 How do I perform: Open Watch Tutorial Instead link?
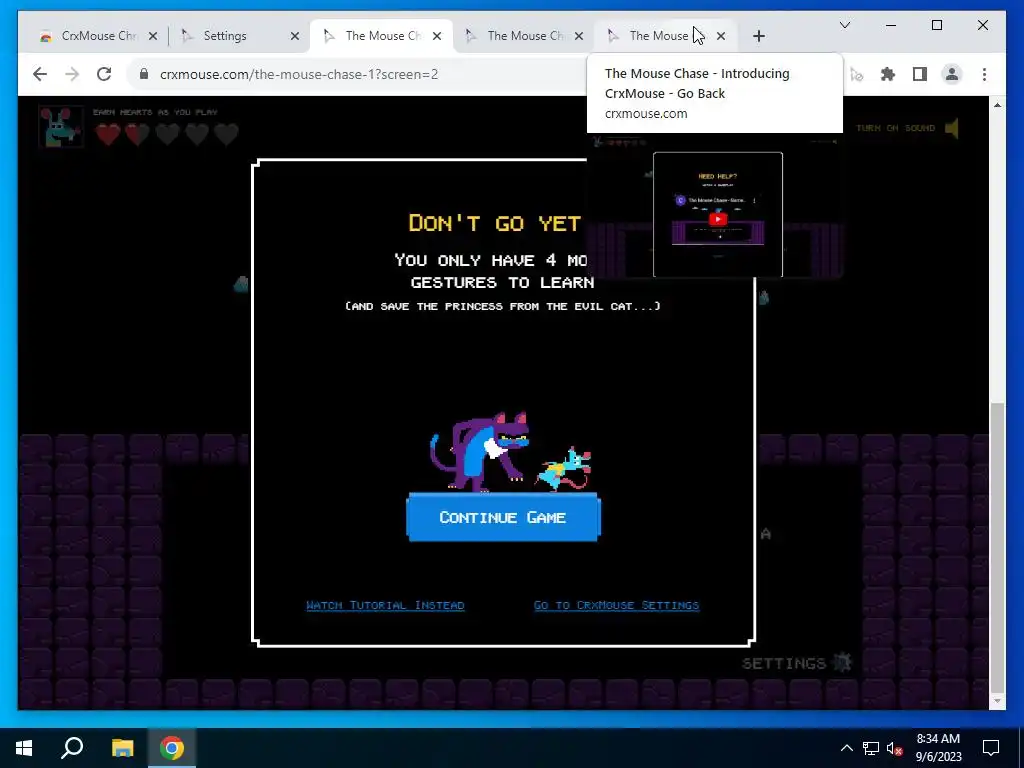pyautogui.click(x=385, y=605)
